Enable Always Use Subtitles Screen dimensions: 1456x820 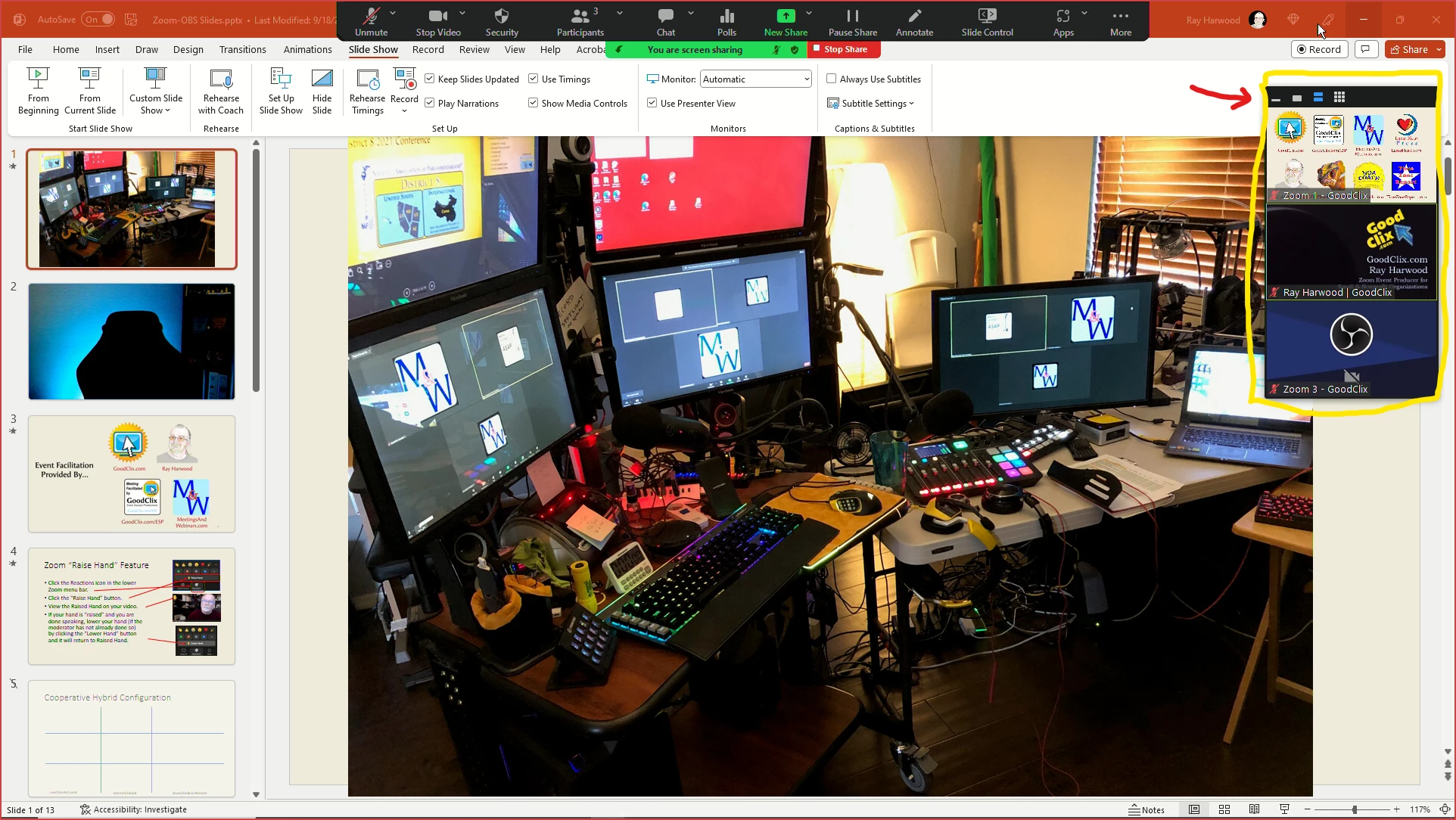tap(832, 79)
